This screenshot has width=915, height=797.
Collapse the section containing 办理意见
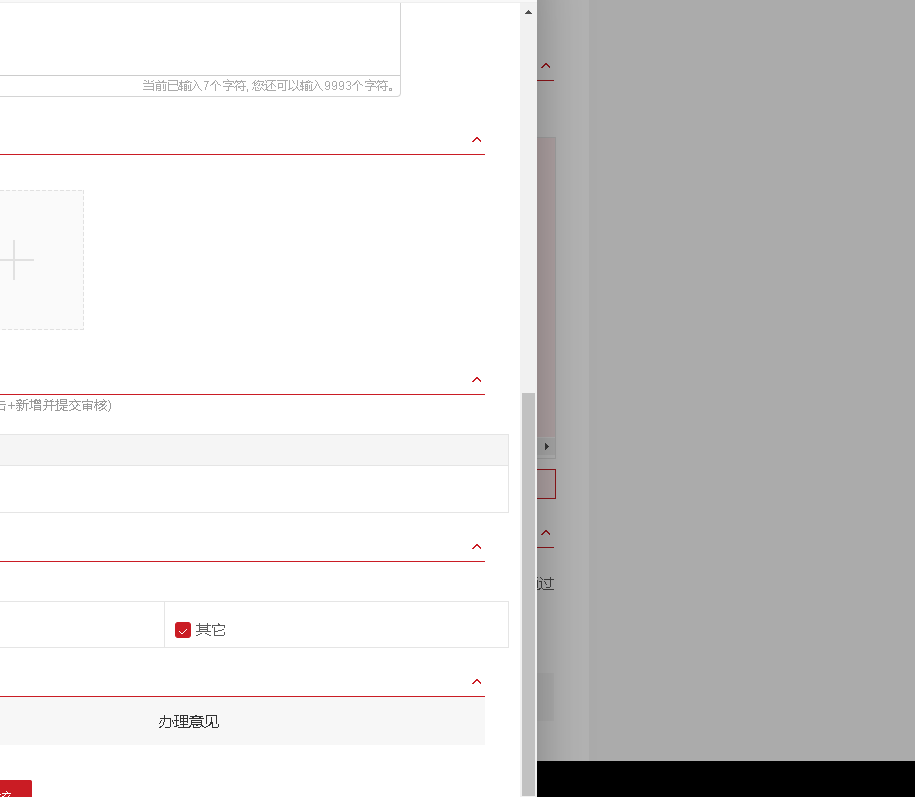(x=477, y=682)
